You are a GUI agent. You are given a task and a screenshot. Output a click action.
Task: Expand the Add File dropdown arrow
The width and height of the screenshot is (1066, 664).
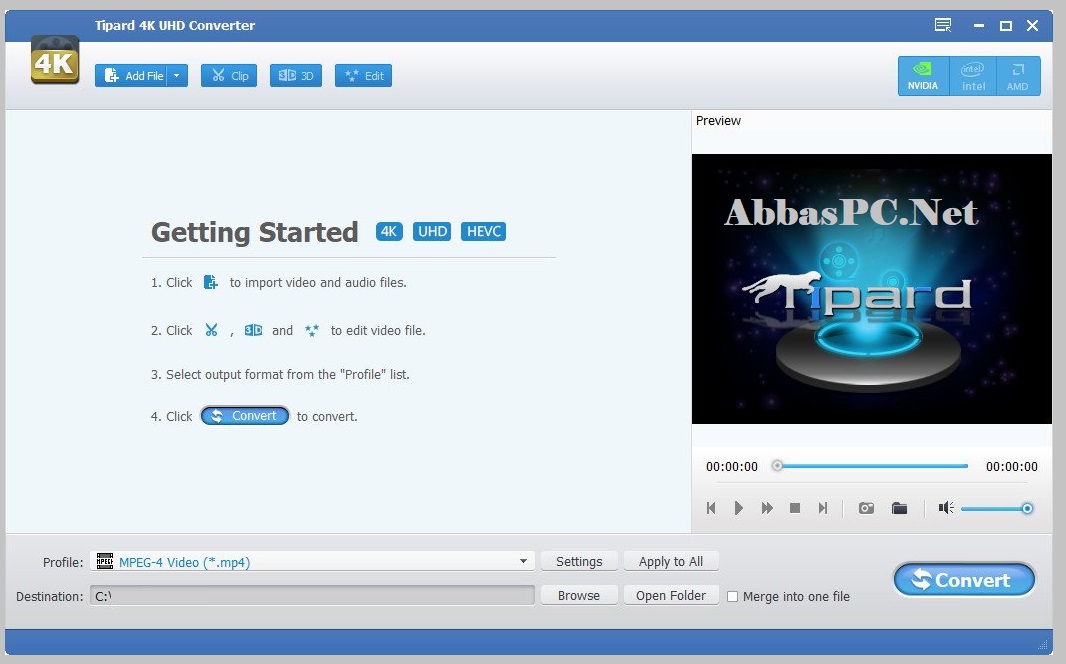[177, 75]
